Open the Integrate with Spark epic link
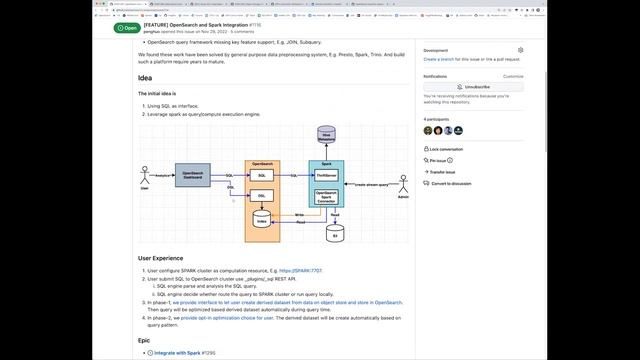This screenshot has width=640, height=360. point(177,353)
